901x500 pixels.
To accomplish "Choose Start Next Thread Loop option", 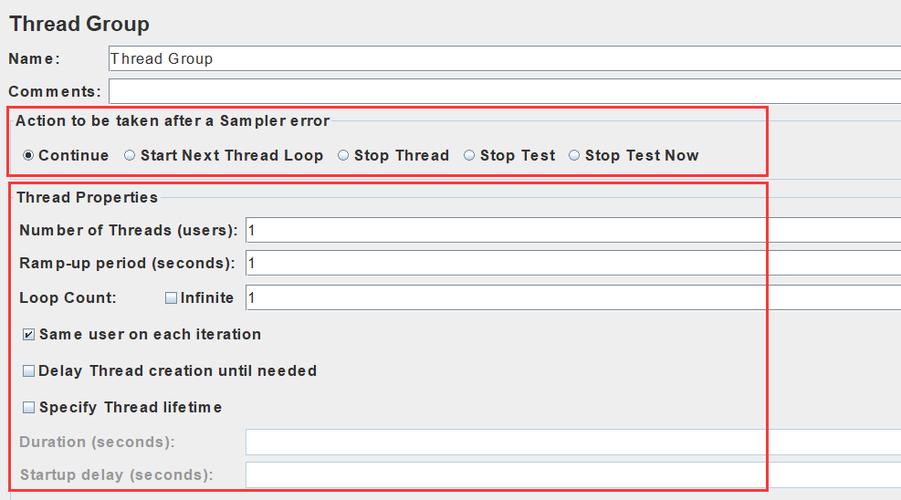I will 130,155.
